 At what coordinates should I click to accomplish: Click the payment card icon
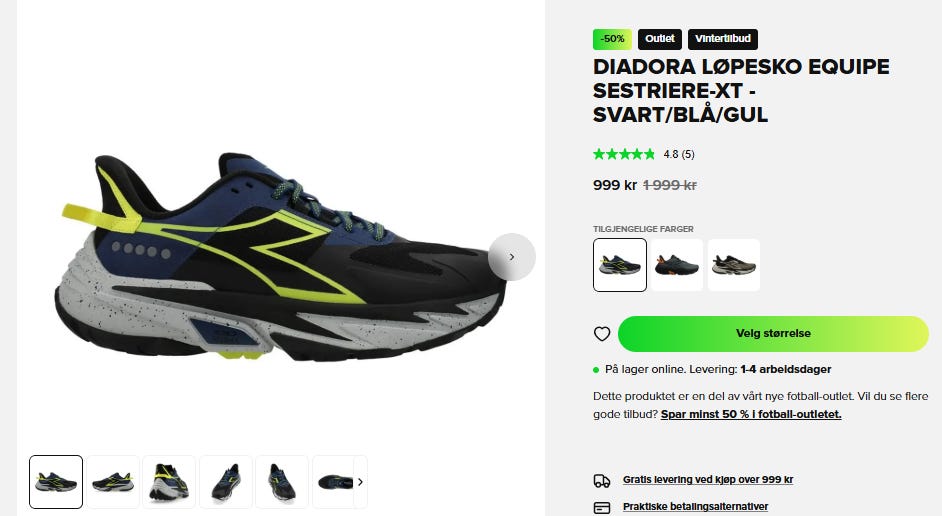click(x=602, y=508)
